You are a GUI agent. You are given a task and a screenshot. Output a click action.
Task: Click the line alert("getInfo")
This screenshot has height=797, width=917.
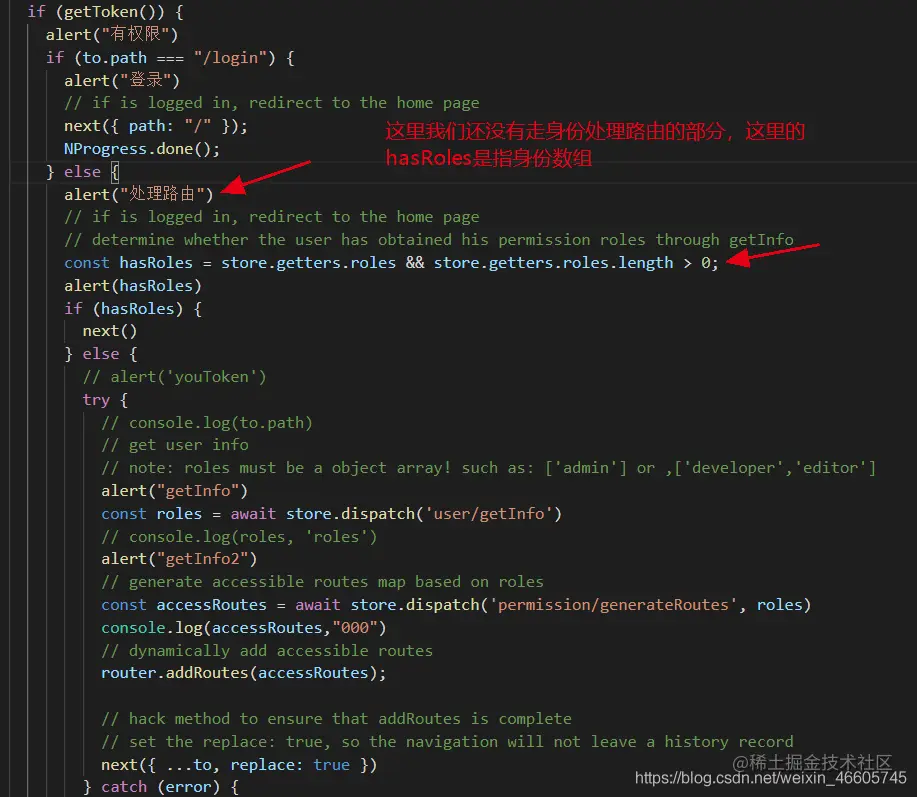[x=174, y=491]
